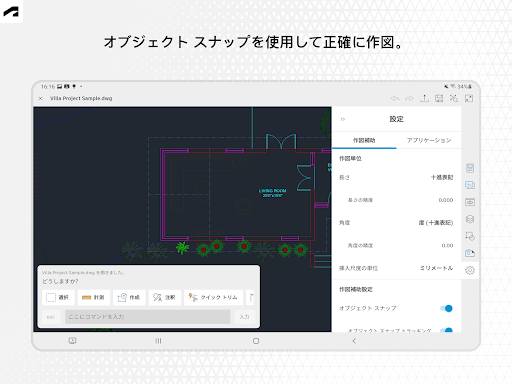512x384 pixels.
Task: Tap the Android back button
Action: (354, 341)
